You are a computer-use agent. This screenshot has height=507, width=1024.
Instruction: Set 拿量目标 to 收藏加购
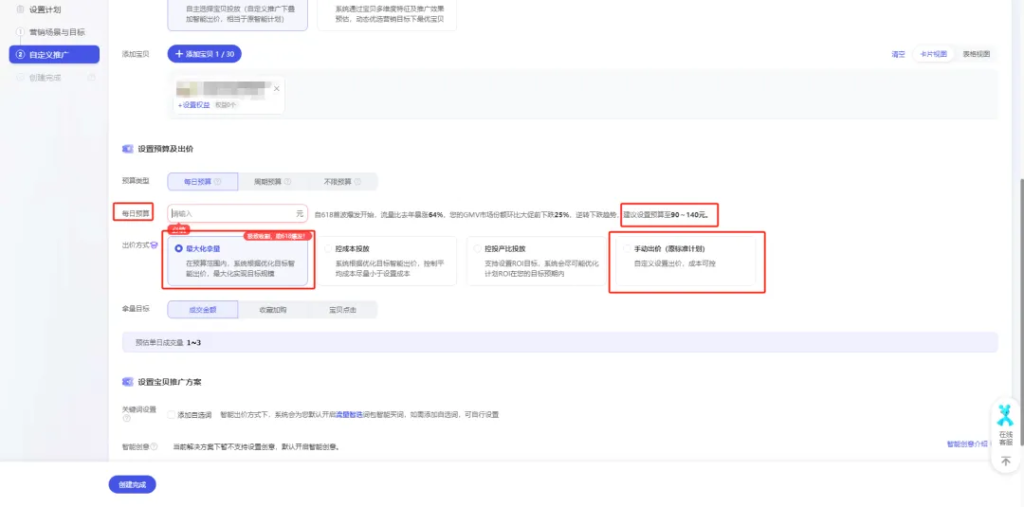[272, 310]
